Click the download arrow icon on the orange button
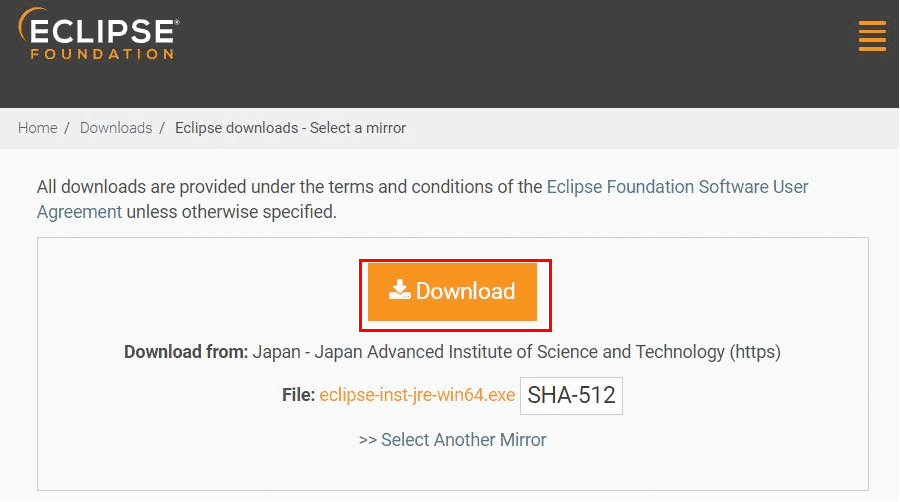The image size is (900, 502). point(400,290)
